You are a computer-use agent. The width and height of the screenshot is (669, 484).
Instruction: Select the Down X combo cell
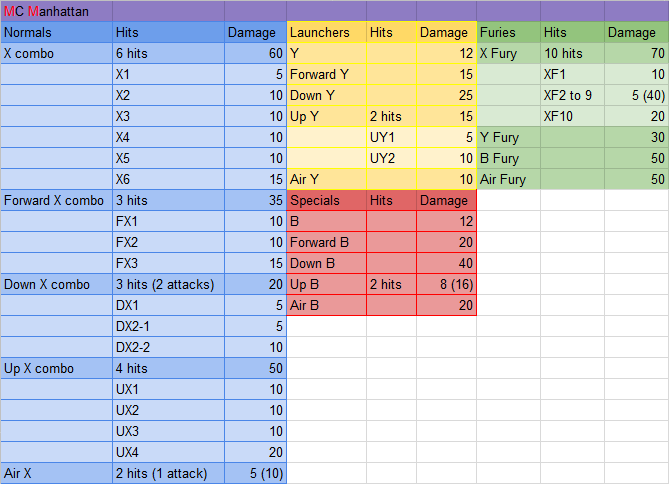click(57, 284)
